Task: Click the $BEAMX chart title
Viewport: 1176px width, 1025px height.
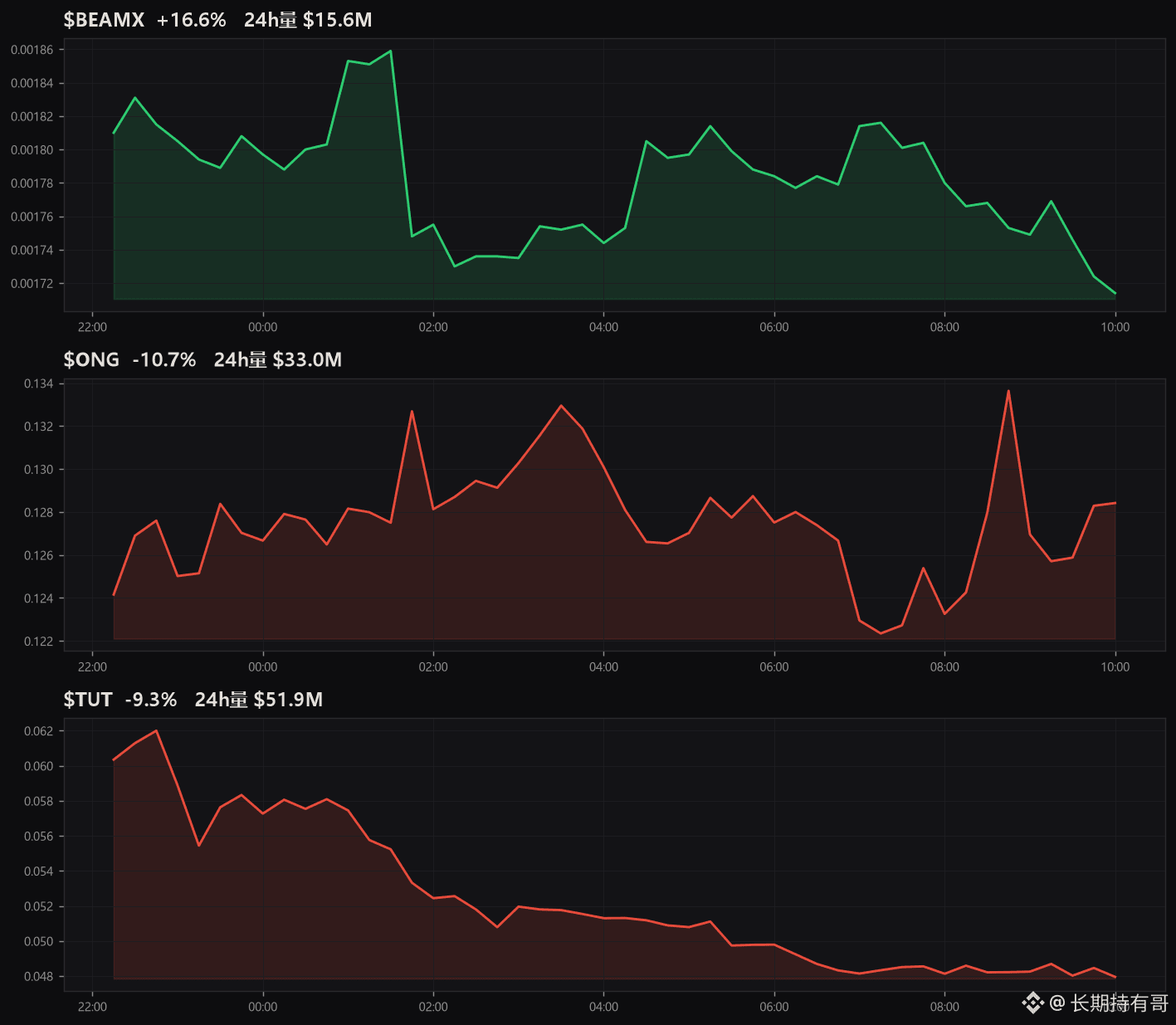Action: (104, 20)
